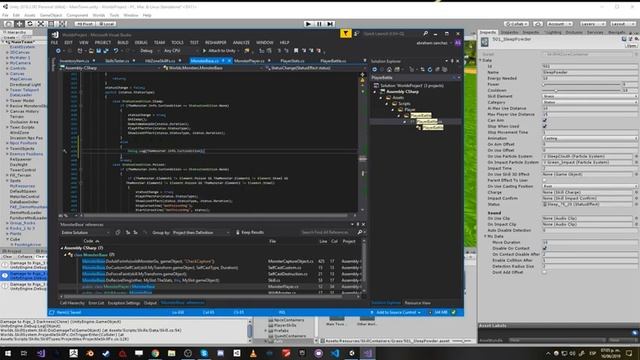Image resolution: width=640 pixels, height=360 pixels.
Task: Click the Name field containing SleepPowder
Action: coord(590,72)
